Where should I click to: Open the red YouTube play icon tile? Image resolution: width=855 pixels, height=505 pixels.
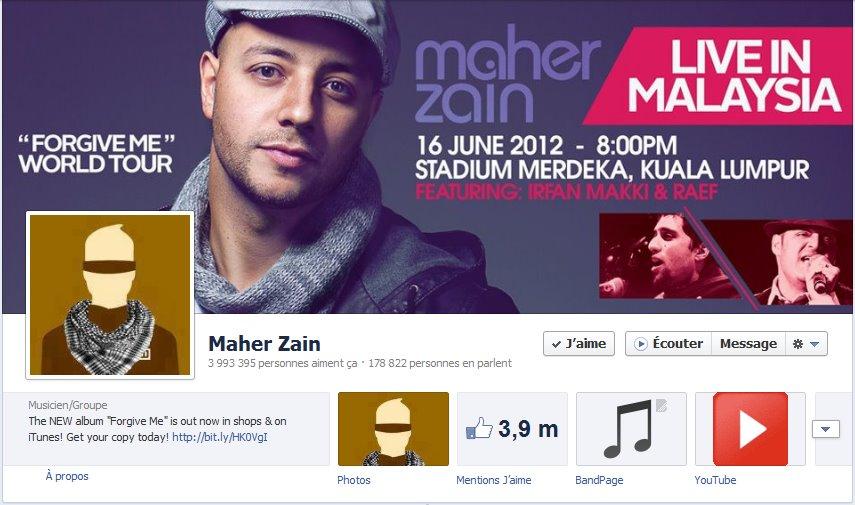[x=750, y=429]
